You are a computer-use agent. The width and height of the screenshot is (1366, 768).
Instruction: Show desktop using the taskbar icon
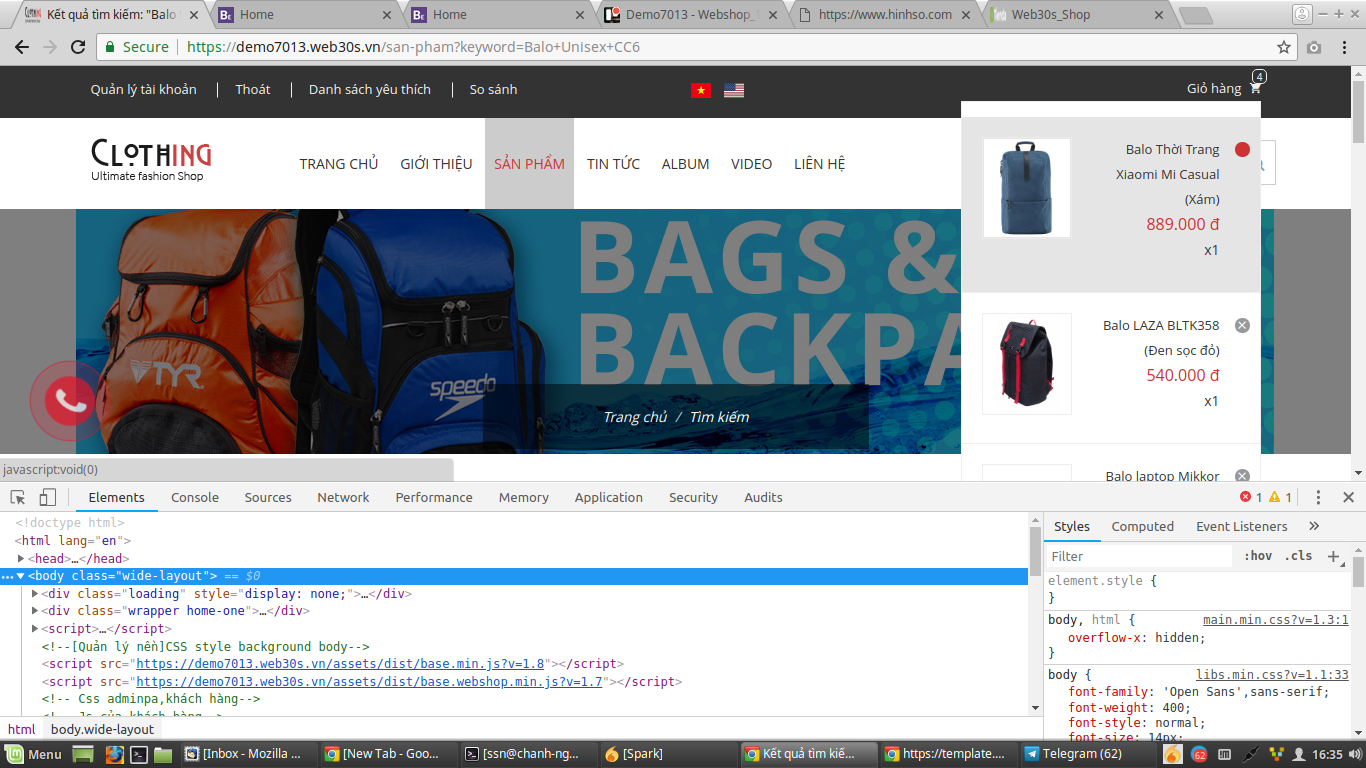(84, 754)
